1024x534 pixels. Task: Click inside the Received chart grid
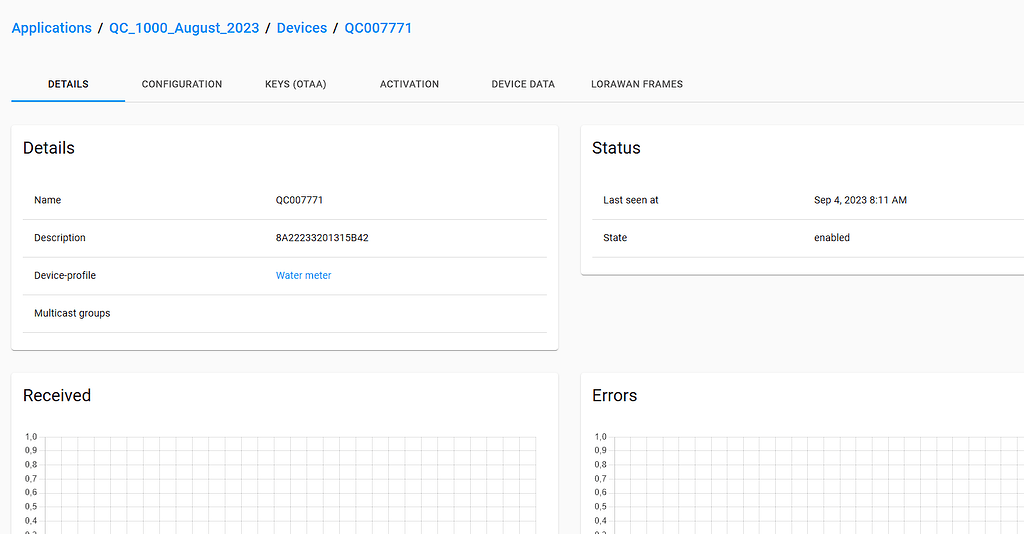[289, 485]
